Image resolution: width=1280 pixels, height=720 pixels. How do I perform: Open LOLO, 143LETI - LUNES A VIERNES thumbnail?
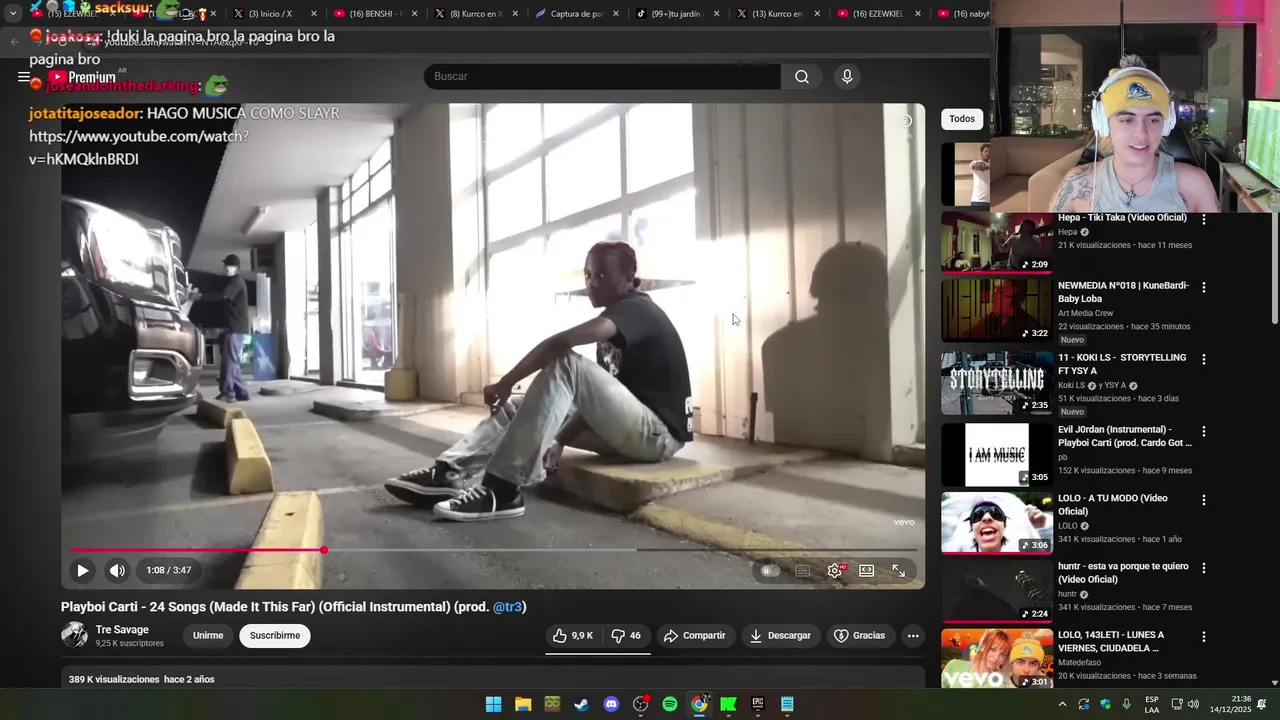point(997,658)
